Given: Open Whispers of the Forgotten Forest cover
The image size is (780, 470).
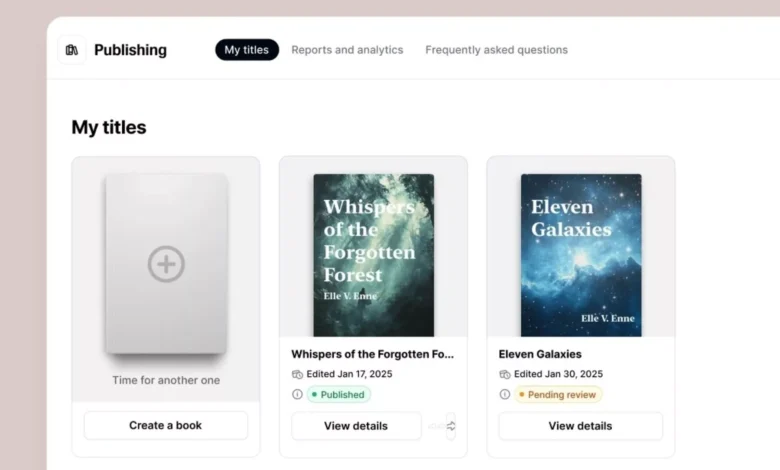Looking at the screenshot, I should click(x=373, y=255).
